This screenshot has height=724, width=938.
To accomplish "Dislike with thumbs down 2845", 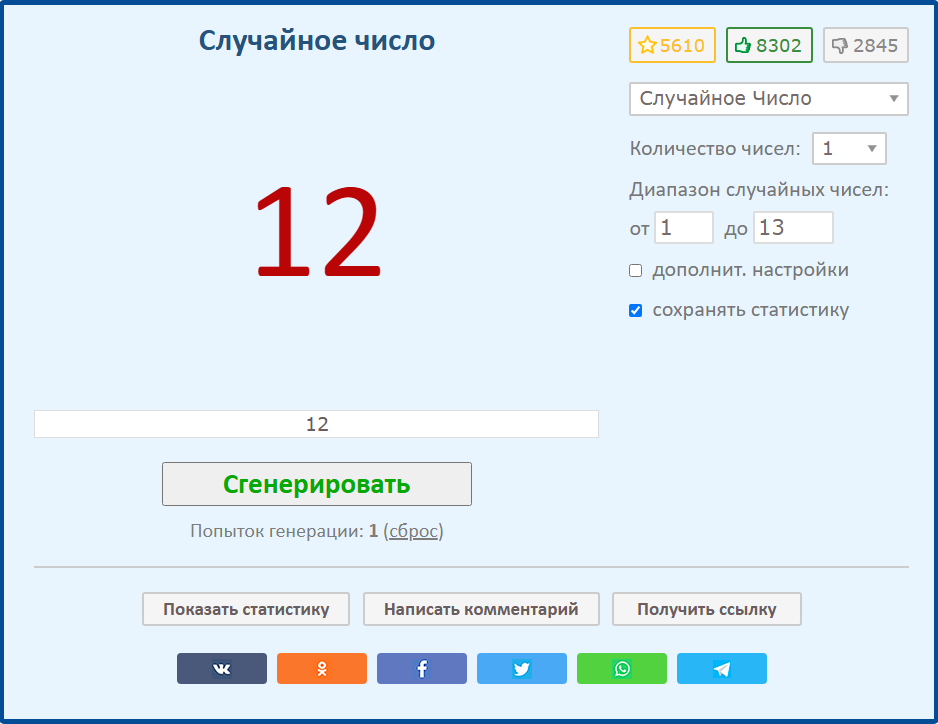I will (866, 45).
